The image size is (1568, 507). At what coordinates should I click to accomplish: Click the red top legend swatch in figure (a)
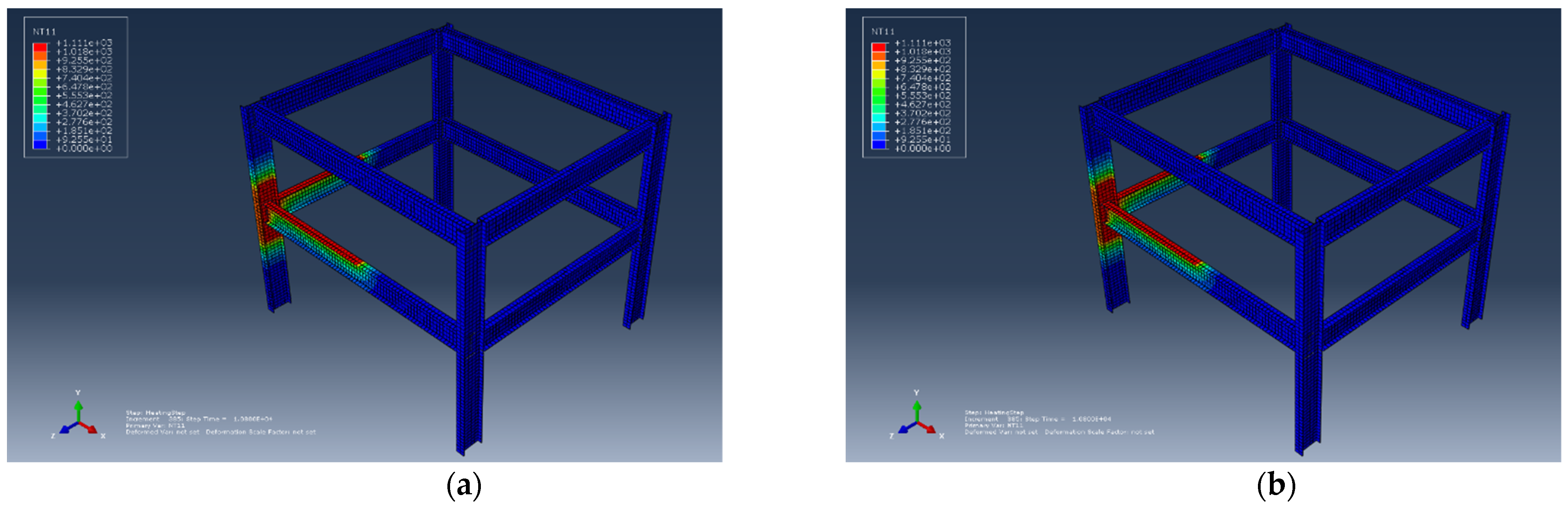40,47
